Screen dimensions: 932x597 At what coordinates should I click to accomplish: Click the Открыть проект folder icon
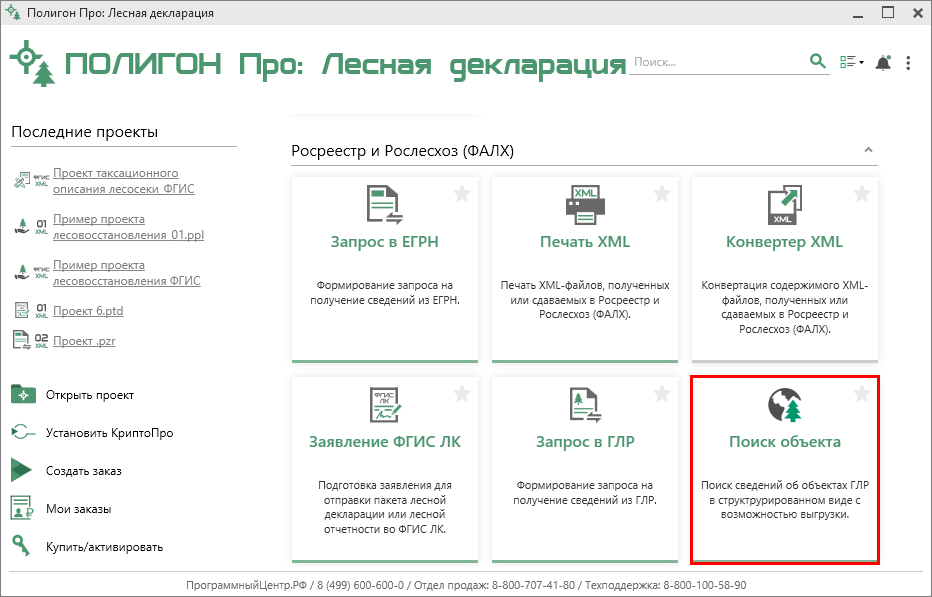(23, 394)
